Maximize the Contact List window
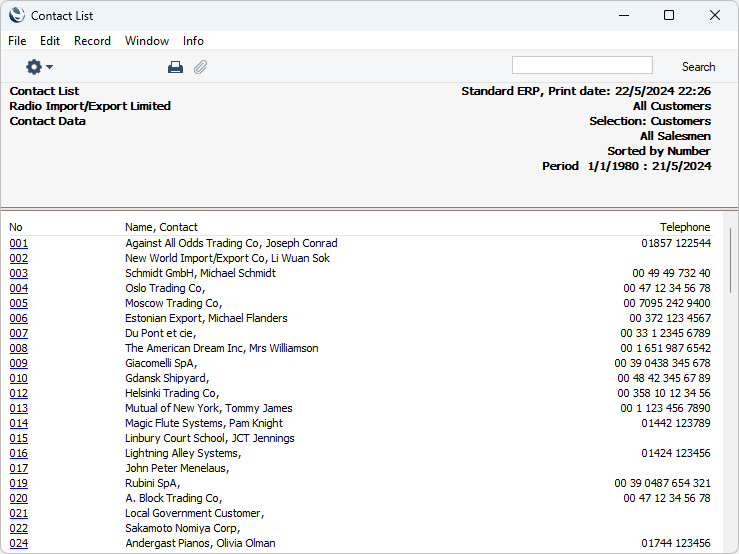 tap(669, 15)
